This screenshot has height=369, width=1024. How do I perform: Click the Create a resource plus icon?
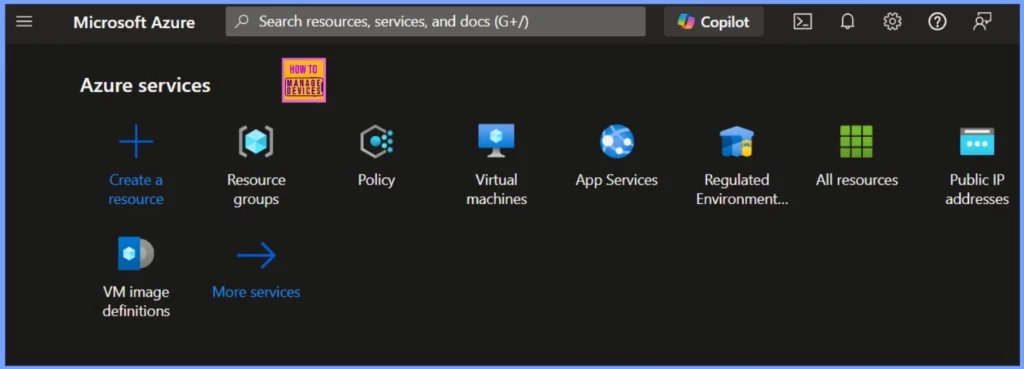[136, 141]
